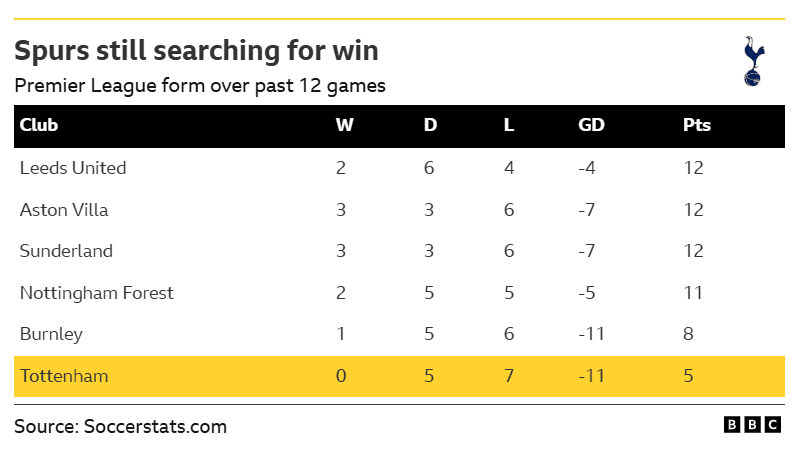Click the GD column header

pyautogui.click(x=591, y=126)
